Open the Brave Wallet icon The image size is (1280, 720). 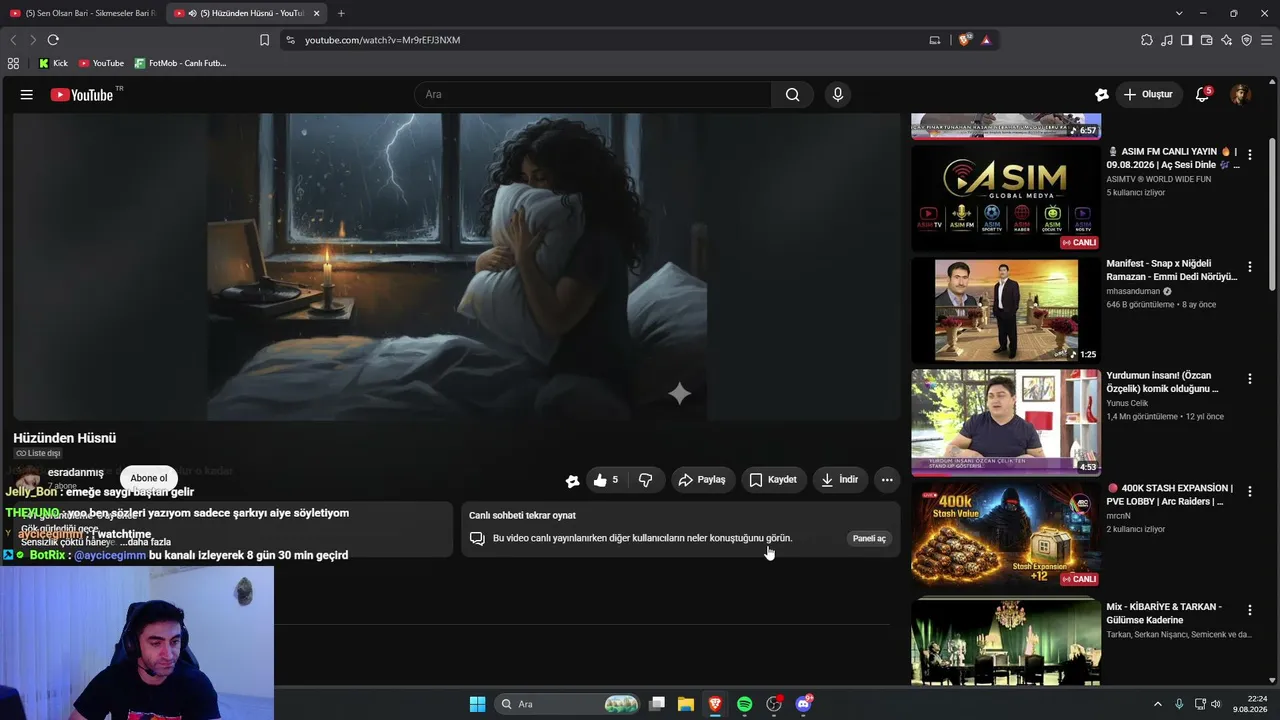tap(1206, 40)
